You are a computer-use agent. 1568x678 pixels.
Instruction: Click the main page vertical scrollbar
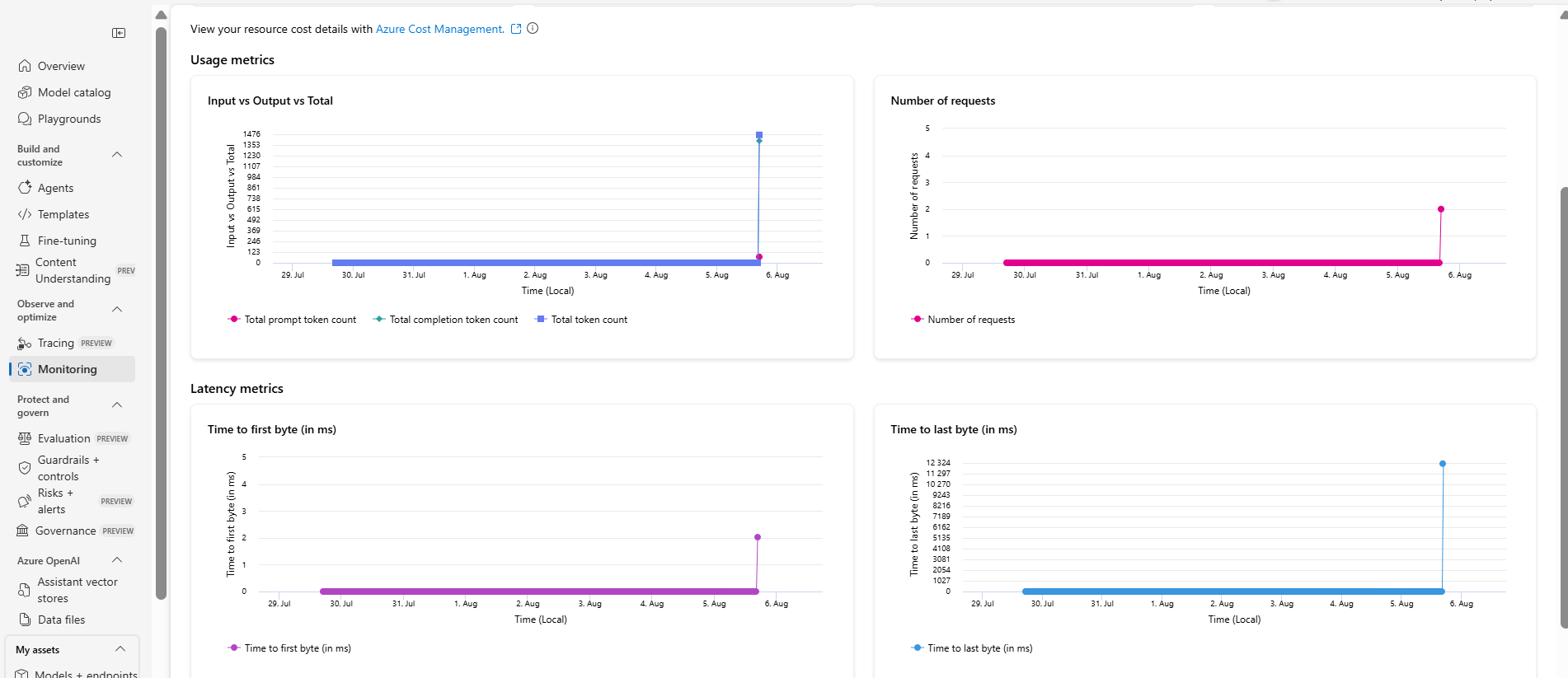pyautogui.click(x=1564, y=408)
